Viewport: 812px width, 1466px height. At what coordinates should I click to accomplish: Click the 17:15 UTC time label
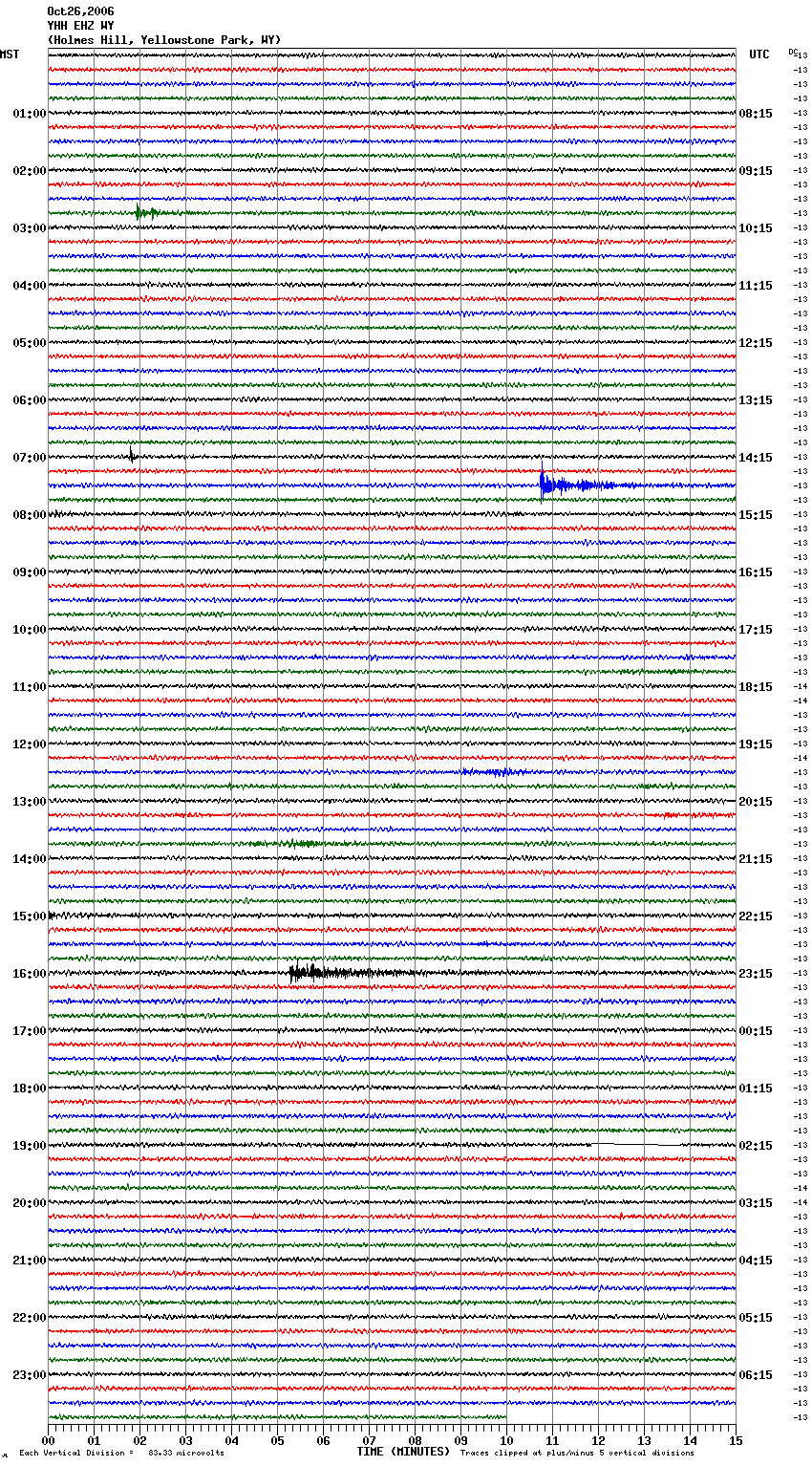click(756, 630)
